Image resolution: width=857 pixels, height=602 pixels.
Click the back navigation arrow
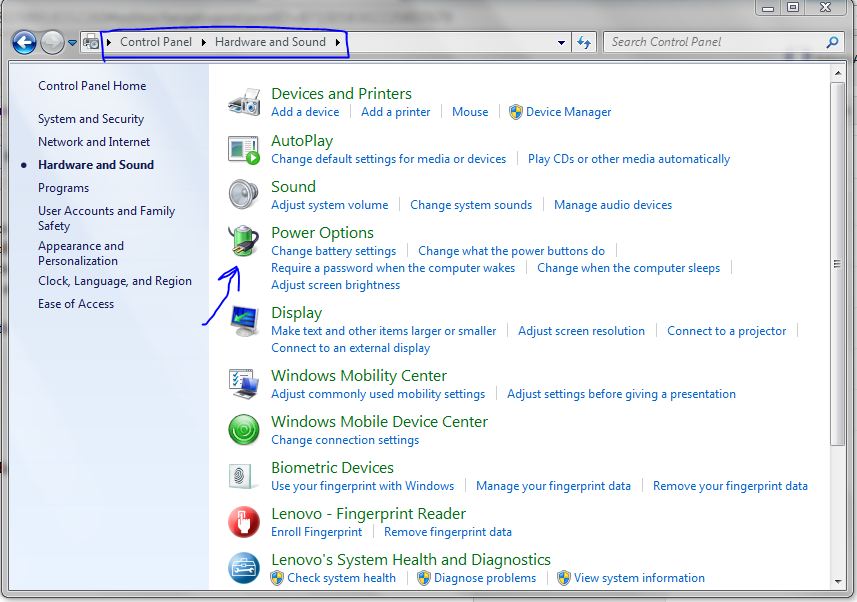[22, 42]
